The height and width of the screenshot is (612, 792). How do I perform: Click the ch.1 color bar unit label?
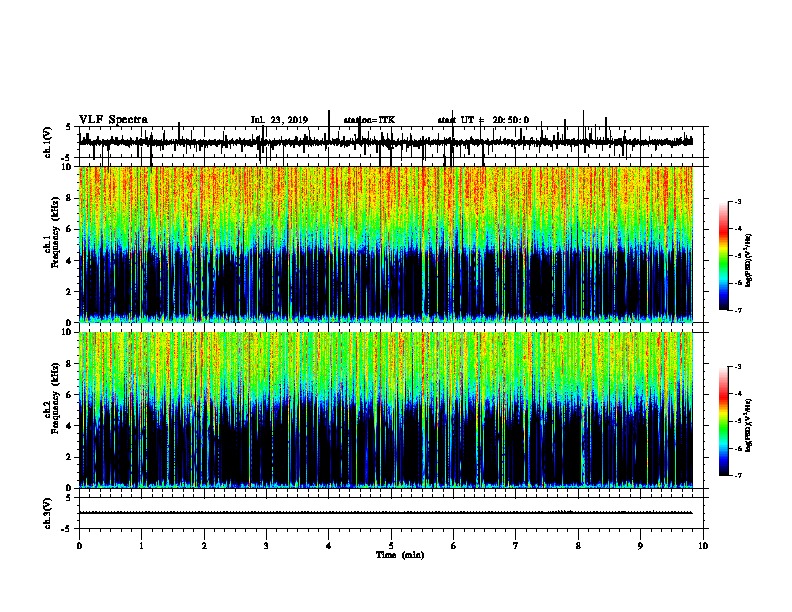click(x=749, y=260)
